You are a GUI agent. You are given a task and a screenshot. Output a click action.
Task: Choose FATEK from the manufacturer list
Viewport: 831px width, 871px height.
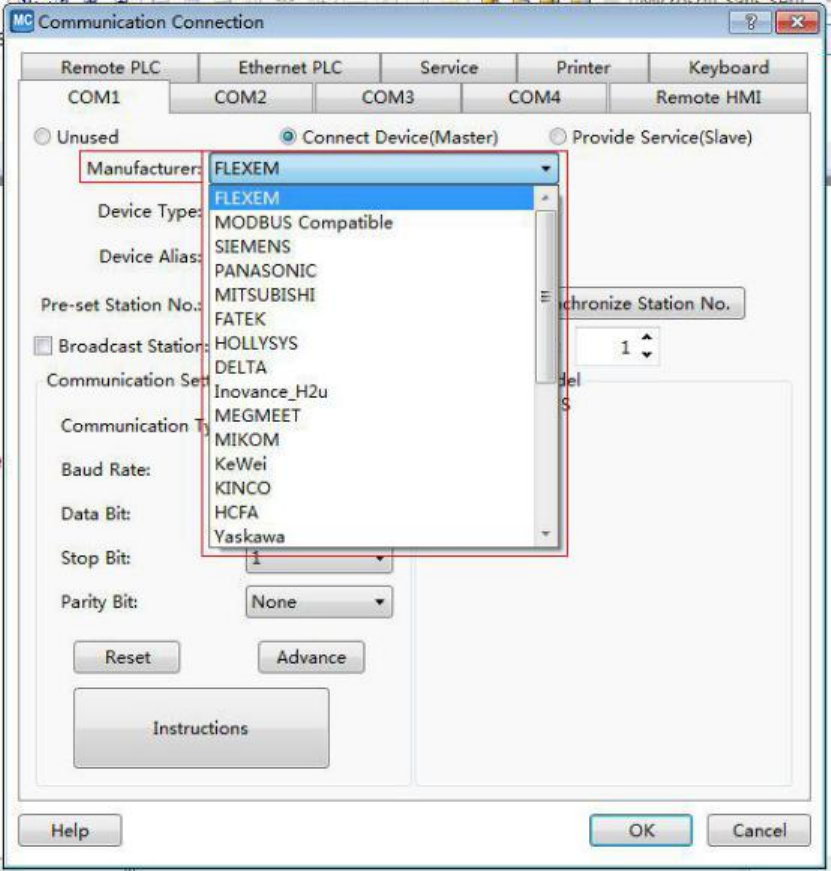372,319
